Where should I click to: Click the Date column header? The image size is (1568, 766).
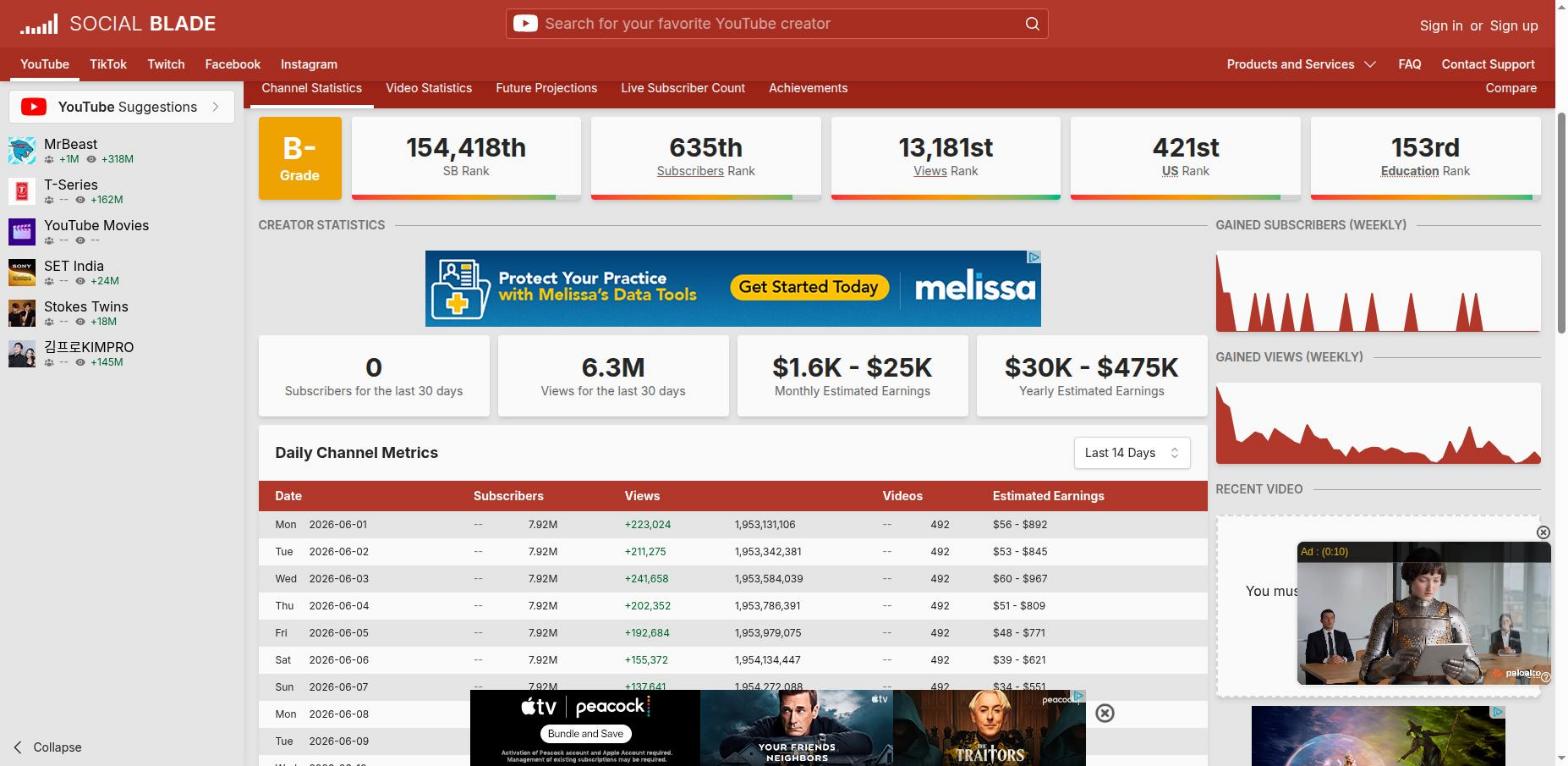coord(288,496)
